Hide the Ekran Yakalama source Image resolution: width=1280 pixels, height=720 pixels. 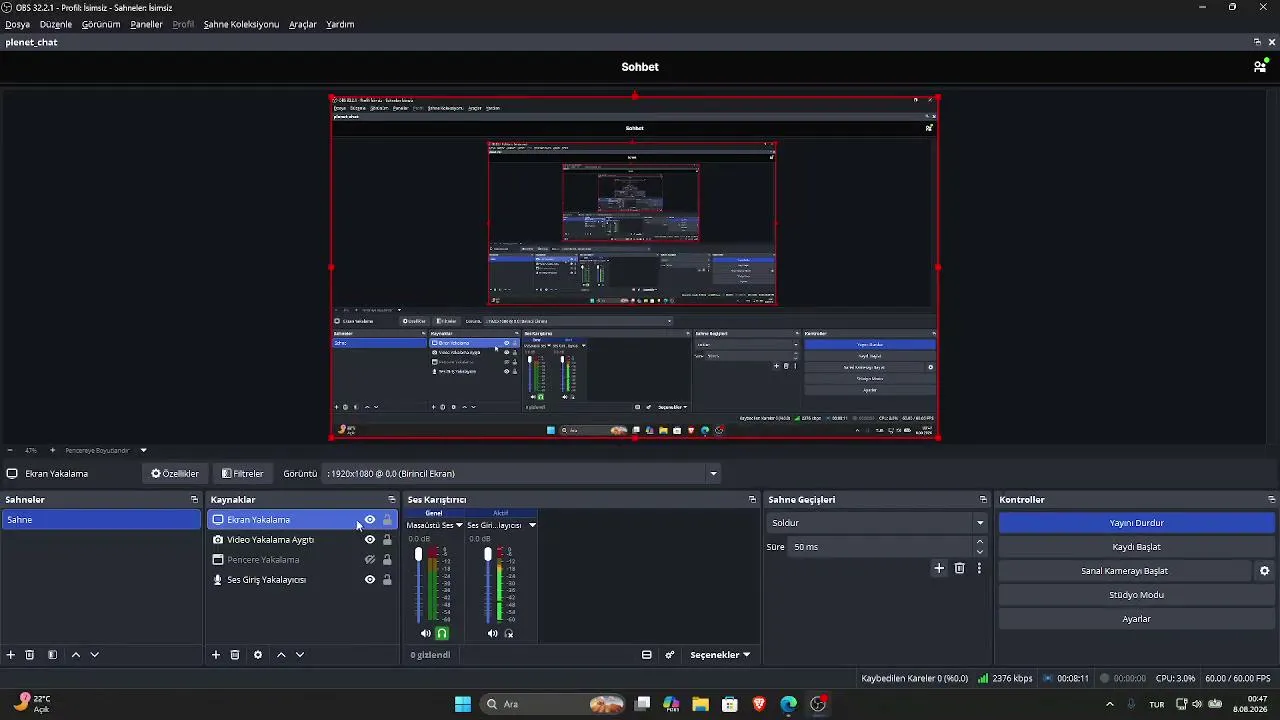pos(370,520)
